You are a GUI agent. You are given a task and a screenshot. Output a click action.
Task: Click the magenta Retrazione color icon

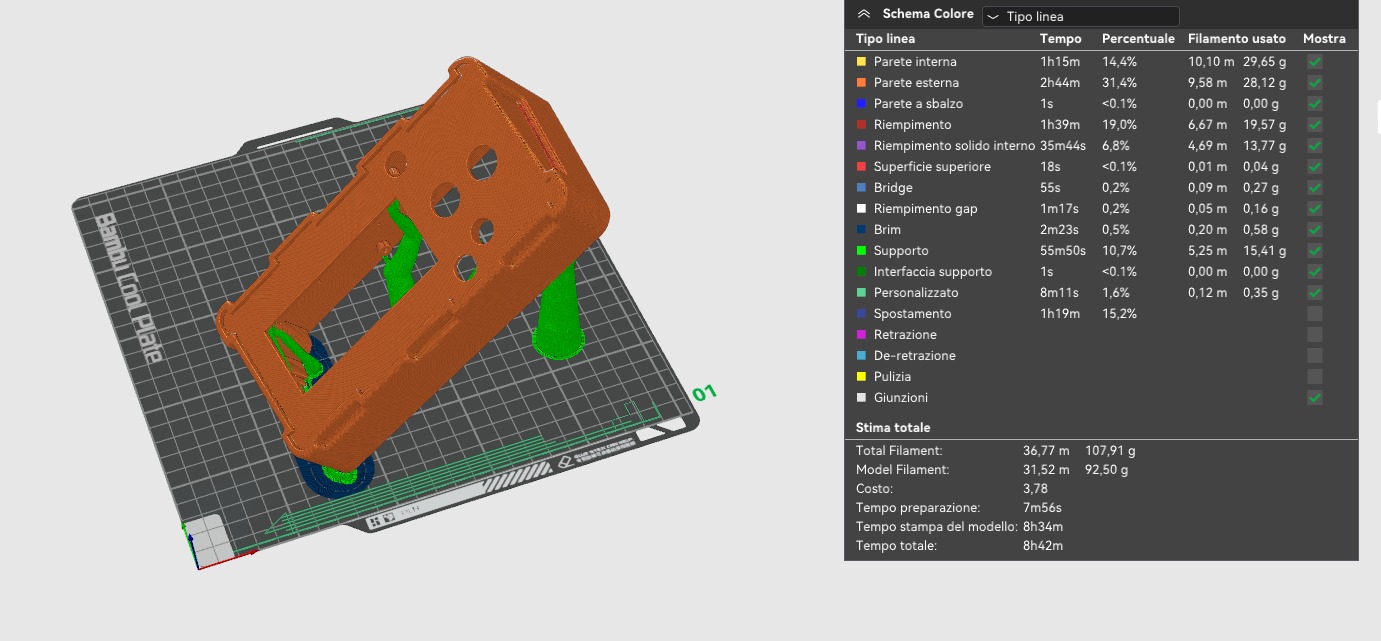[x=861, y=335]
